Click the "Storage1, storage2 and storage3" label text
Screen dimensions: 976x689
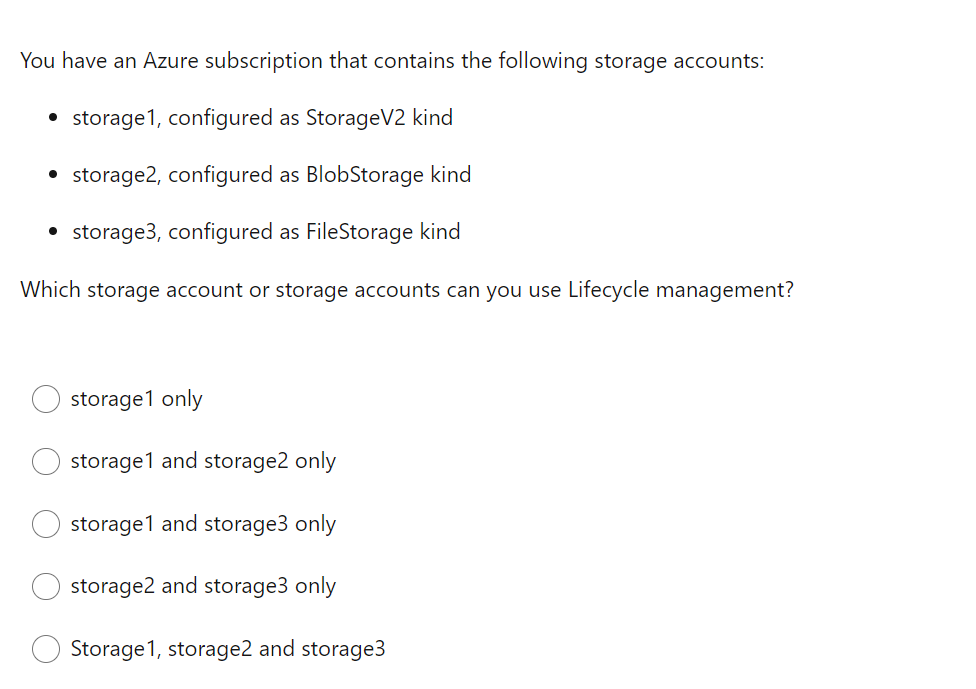228,649
